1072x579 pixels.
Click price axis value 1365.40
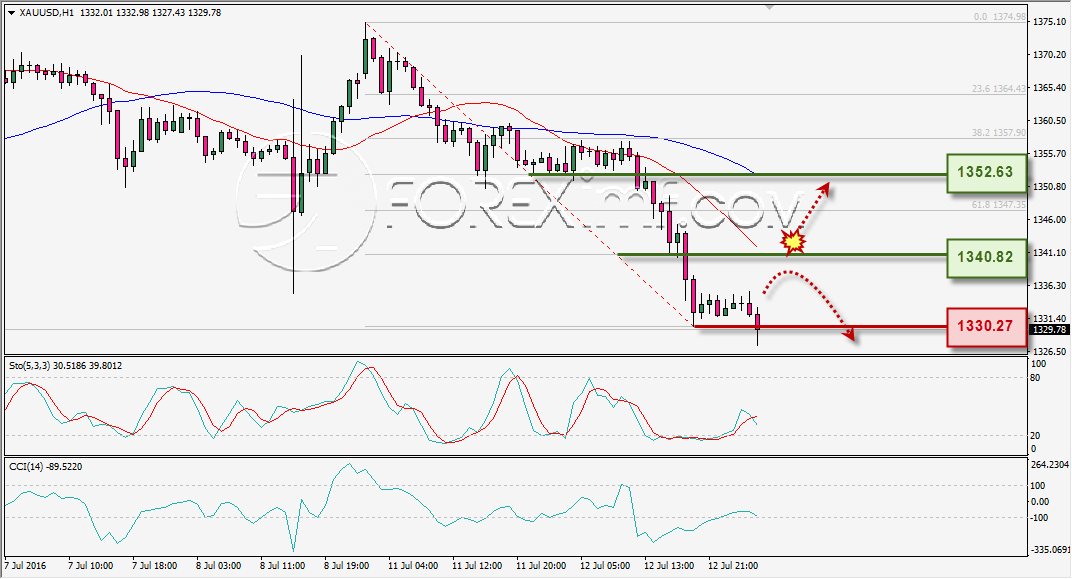click(x=1049, y=87)
